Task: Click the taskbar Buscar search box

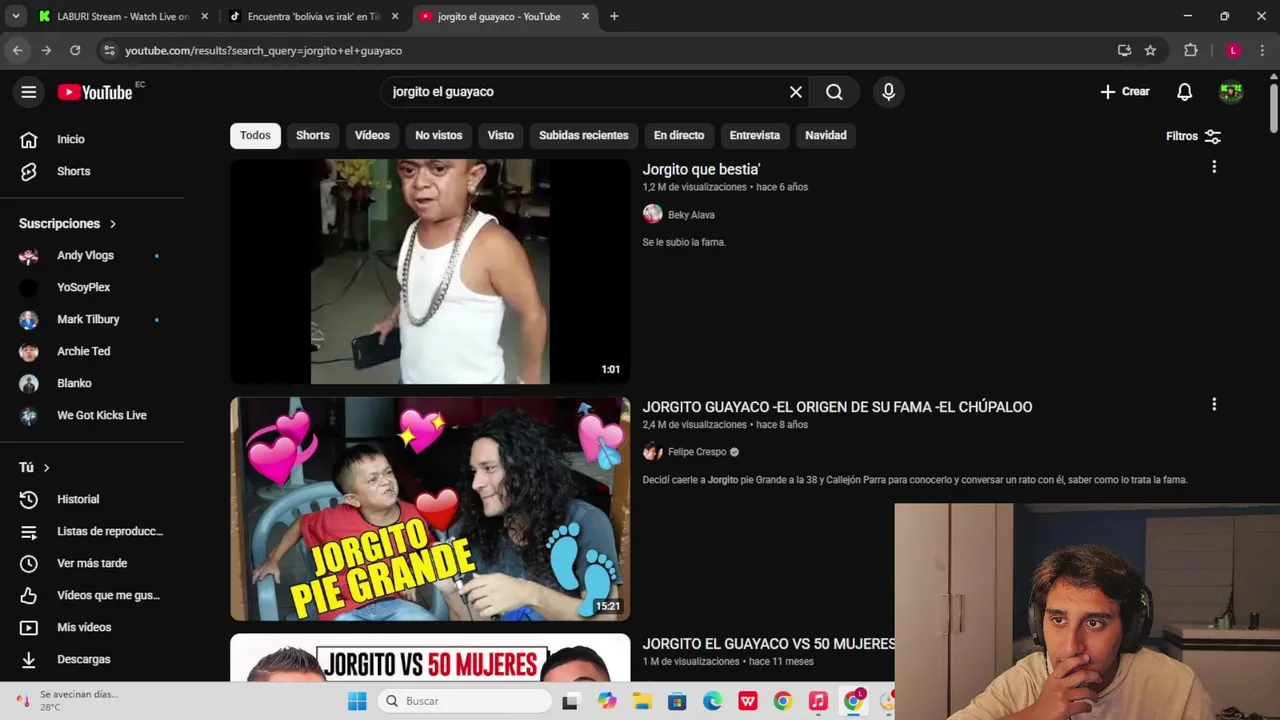Action: [465, 701]
